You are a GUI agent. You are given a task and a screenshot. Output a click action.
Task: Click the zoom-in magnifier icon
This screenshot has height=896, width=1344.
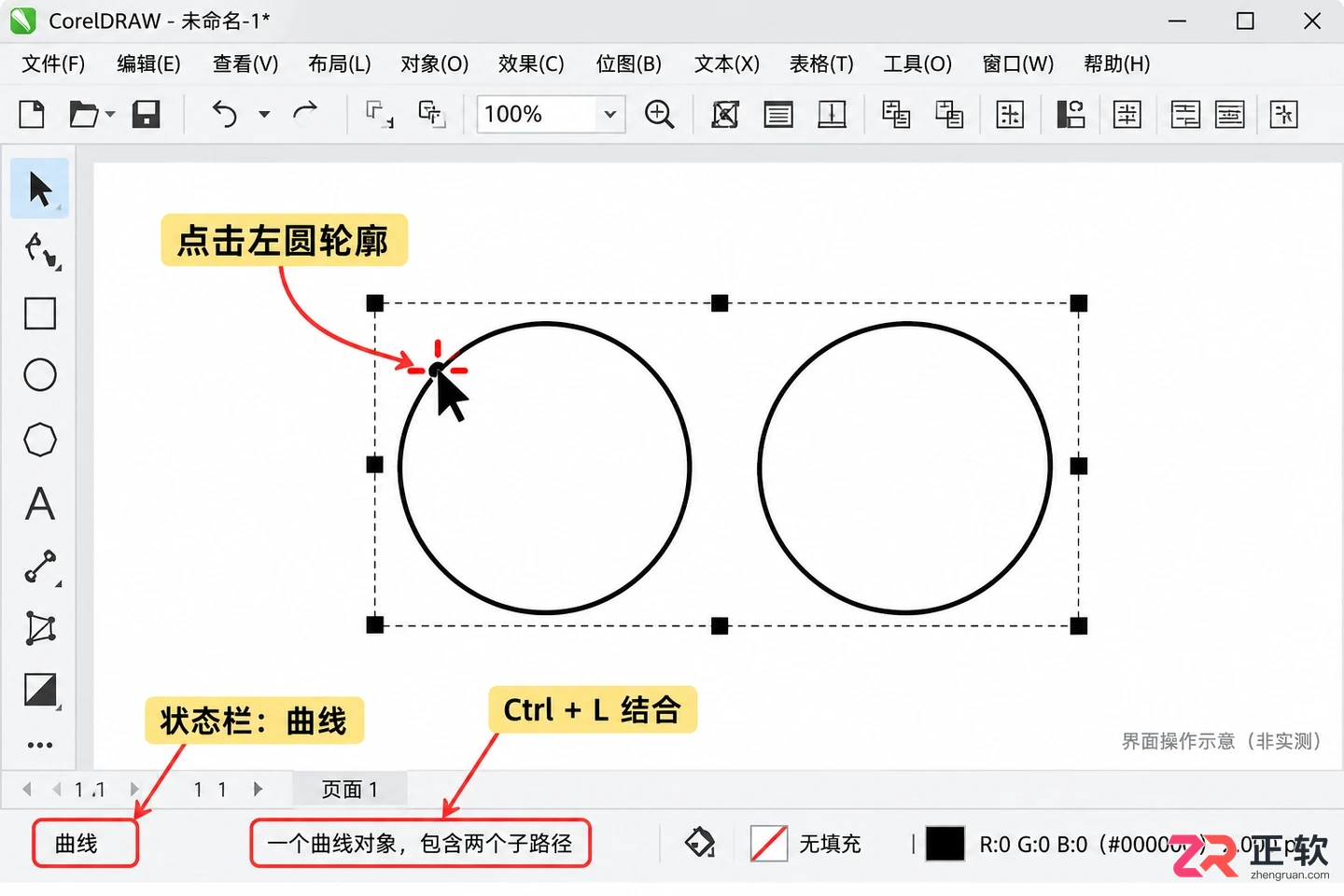[x=659, y=114]
